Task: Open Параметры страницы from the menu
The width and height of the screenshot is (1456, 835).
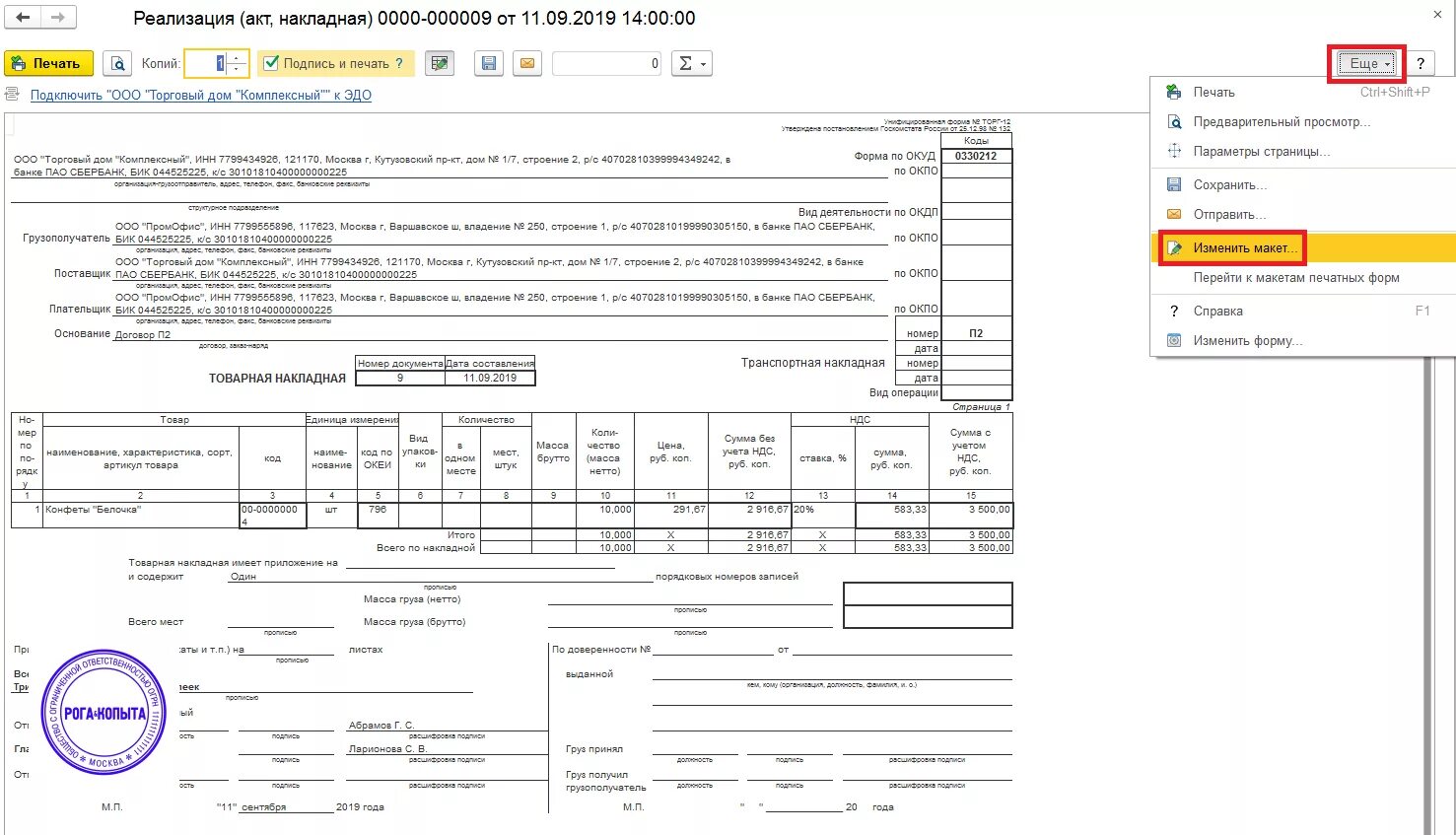Action: coord(1301,151)
